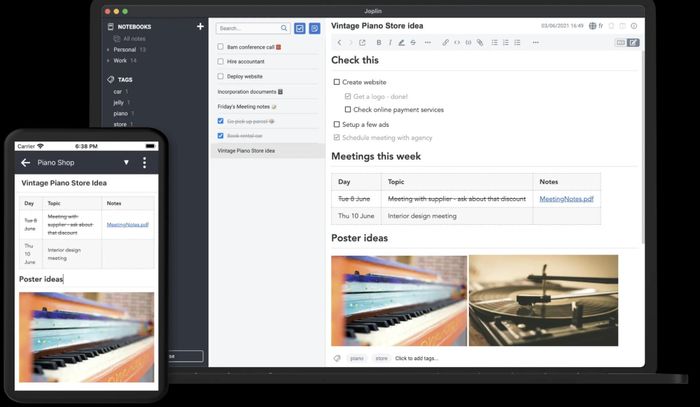Select All notes in the sidebar

(x=134, y=39)
